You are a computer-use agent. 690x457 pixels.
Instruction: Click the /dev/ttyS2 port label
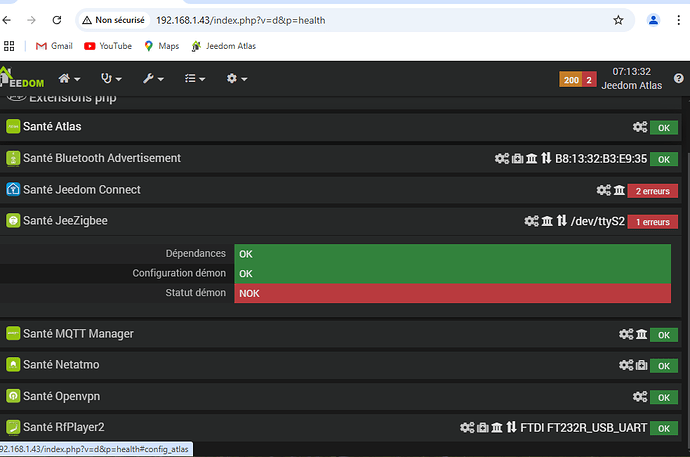[598, 221]
